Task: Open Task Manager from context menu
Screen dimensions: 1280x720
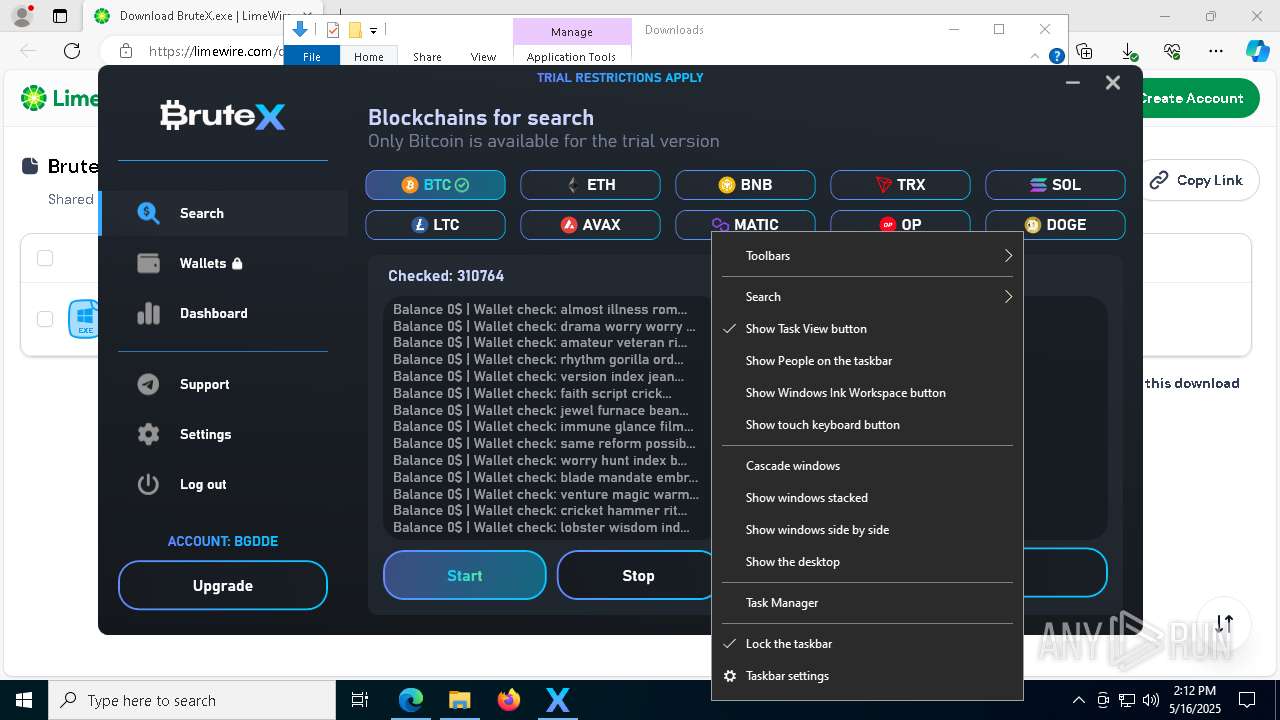Action: (867, 603)
